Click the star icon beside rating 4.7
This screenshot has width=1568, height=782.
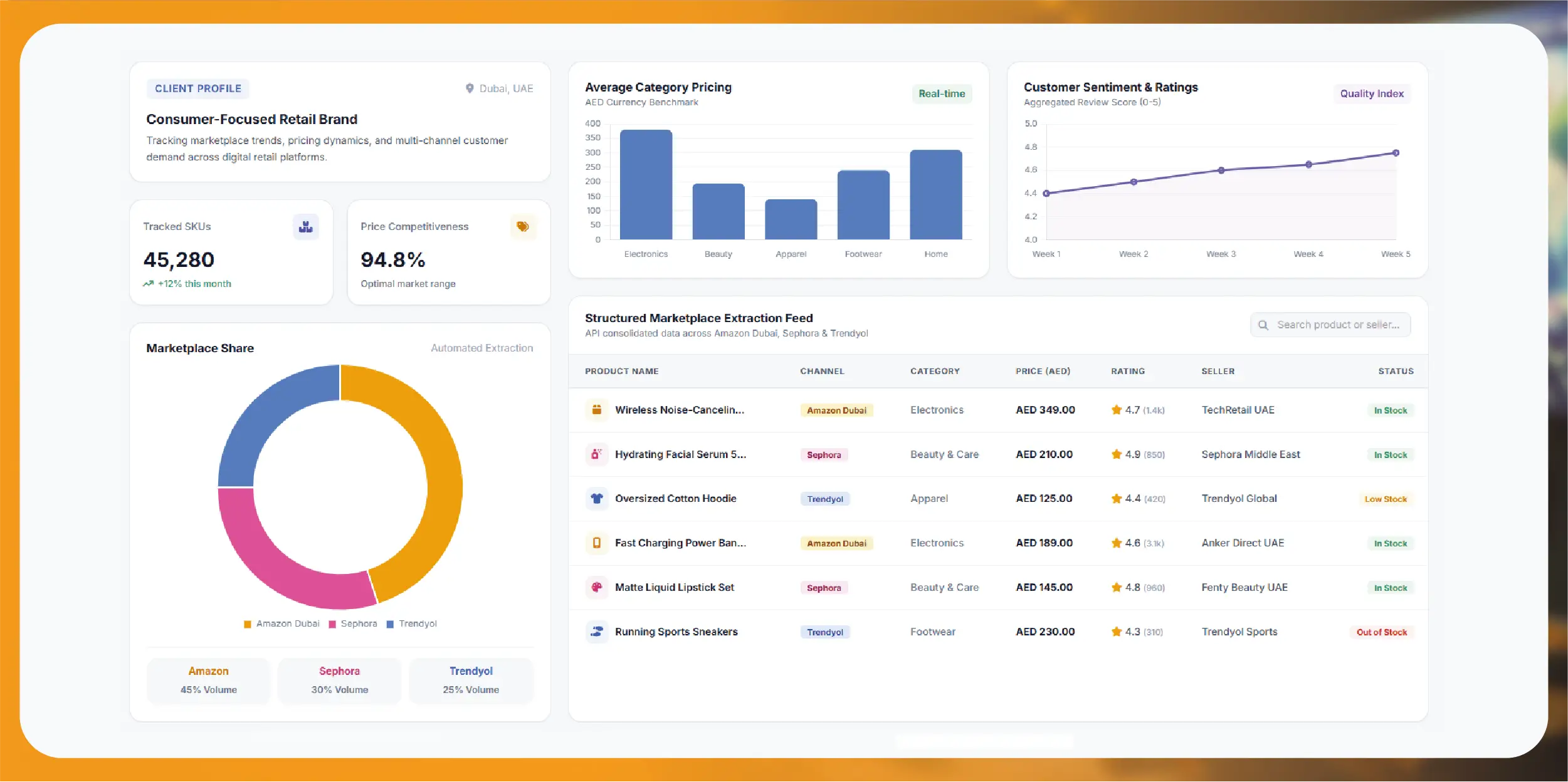coord(1117,410)
